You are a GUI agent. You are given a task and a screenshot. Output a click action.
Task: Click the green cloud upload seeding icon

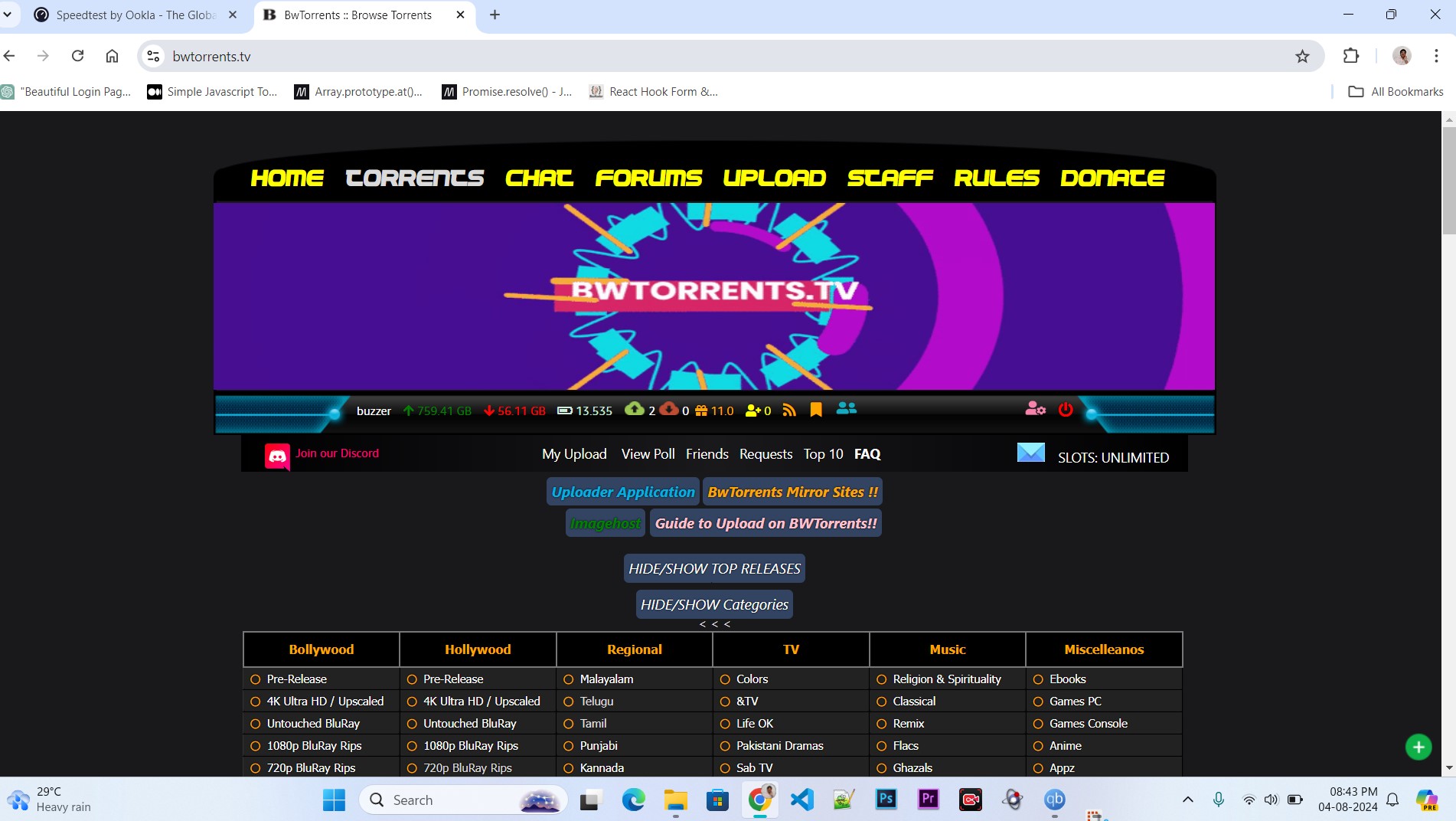coord(635,408)
